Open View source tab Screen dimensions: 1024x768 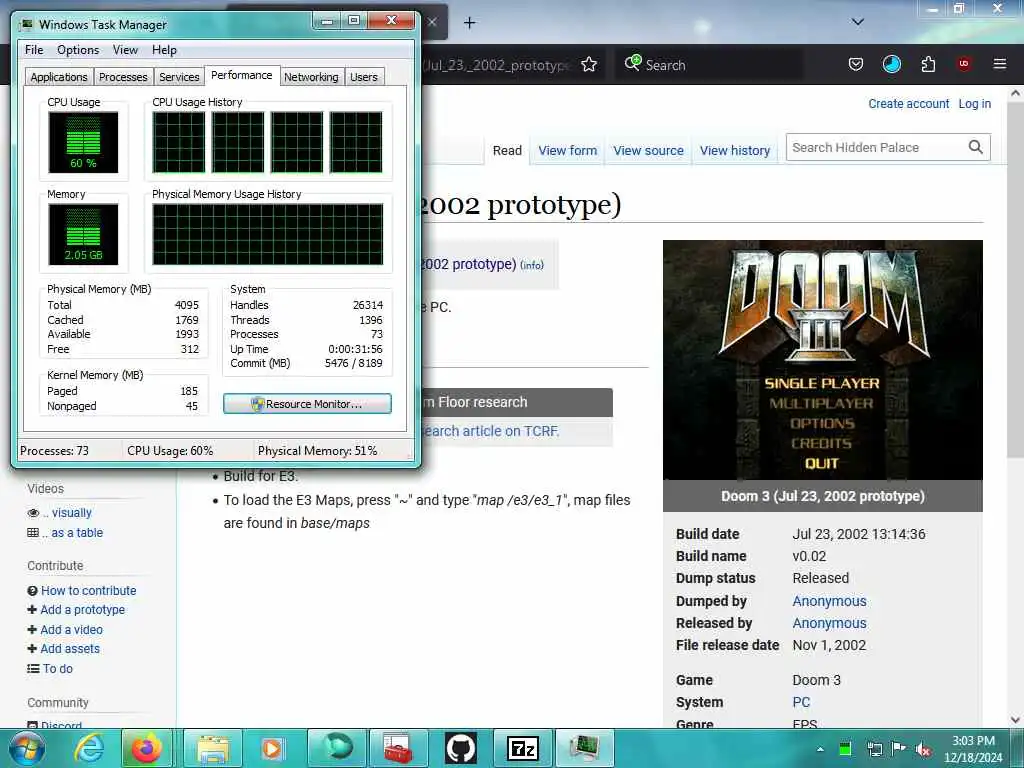[648, 150]
